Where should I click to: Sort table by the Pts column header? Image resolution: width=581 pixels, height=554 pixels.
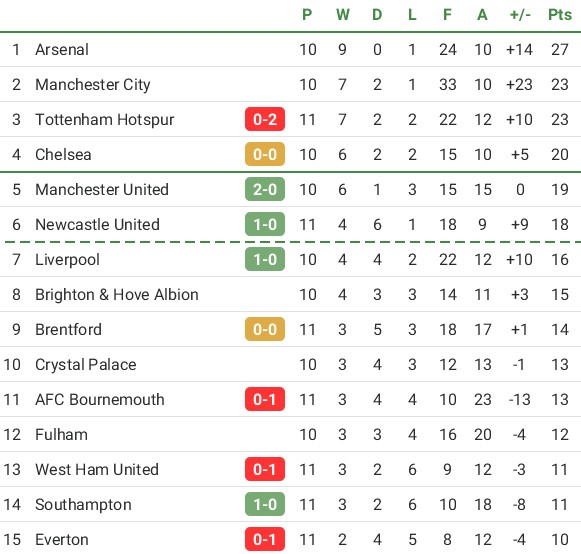pos(560,15)
